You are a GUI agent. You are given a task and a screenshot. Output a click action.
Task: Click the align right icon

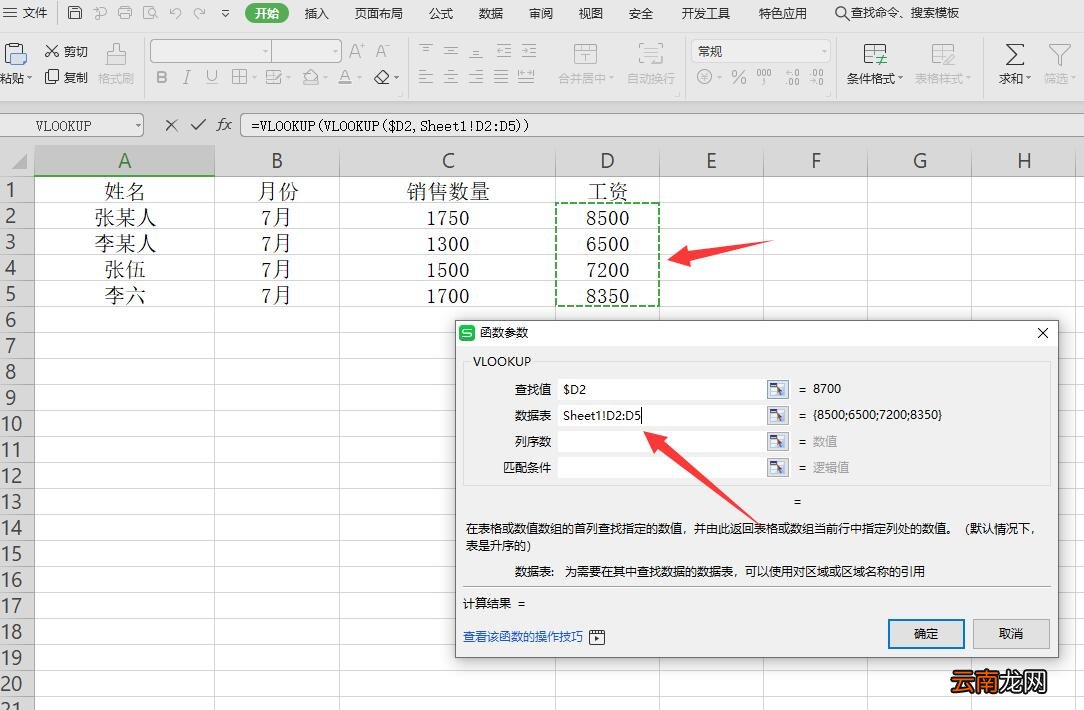click(x=476, y=77)
